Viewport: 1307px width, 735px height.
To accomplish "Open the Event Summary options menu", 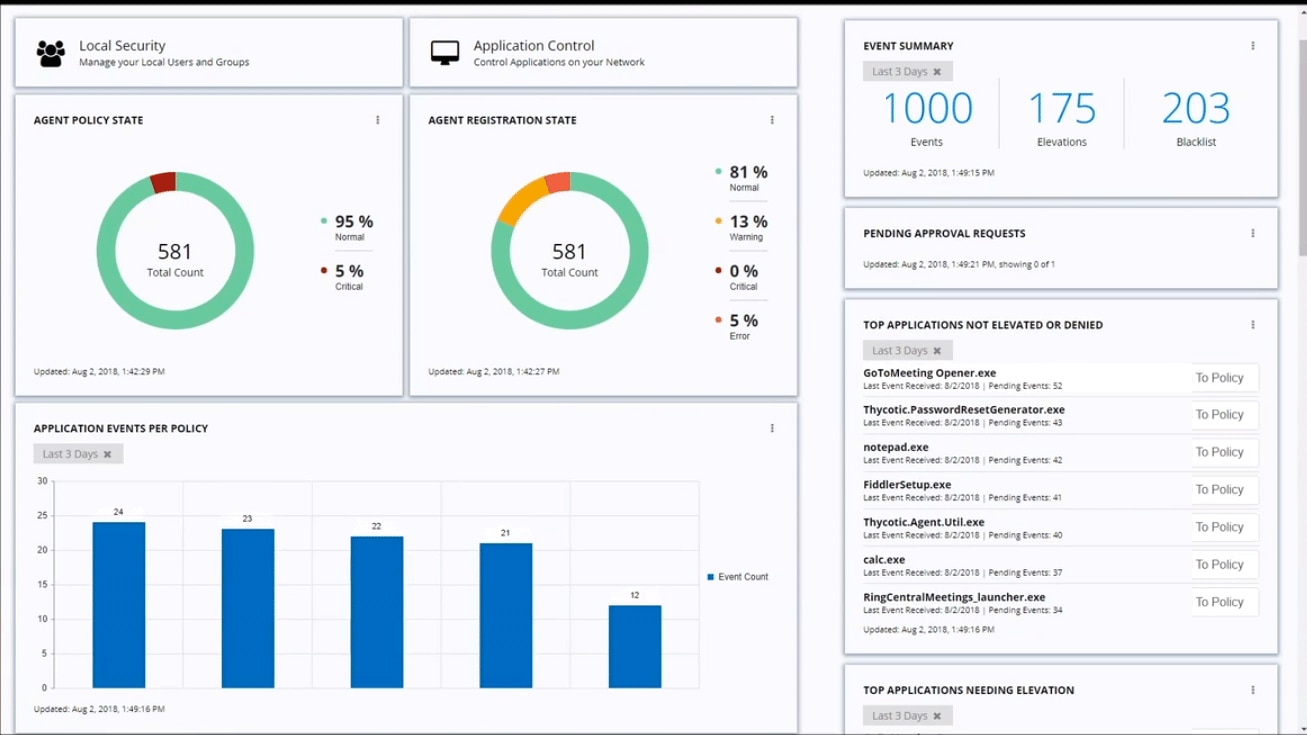I will coord(1252,45).
